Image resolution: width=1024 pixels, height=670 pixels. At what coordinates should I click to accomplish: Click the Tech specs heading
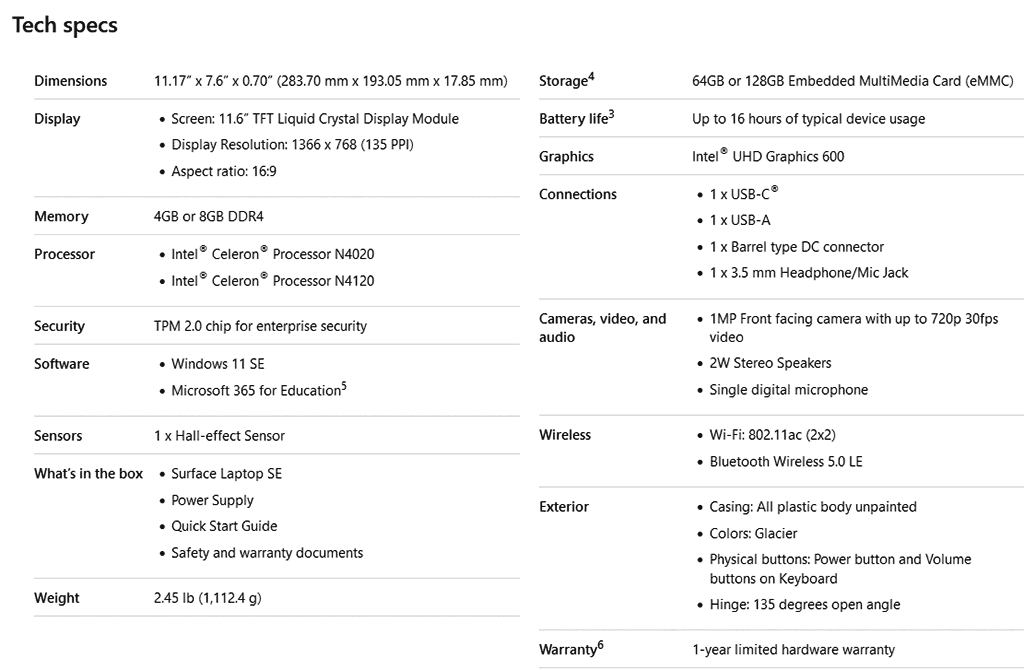click(65, 26)
